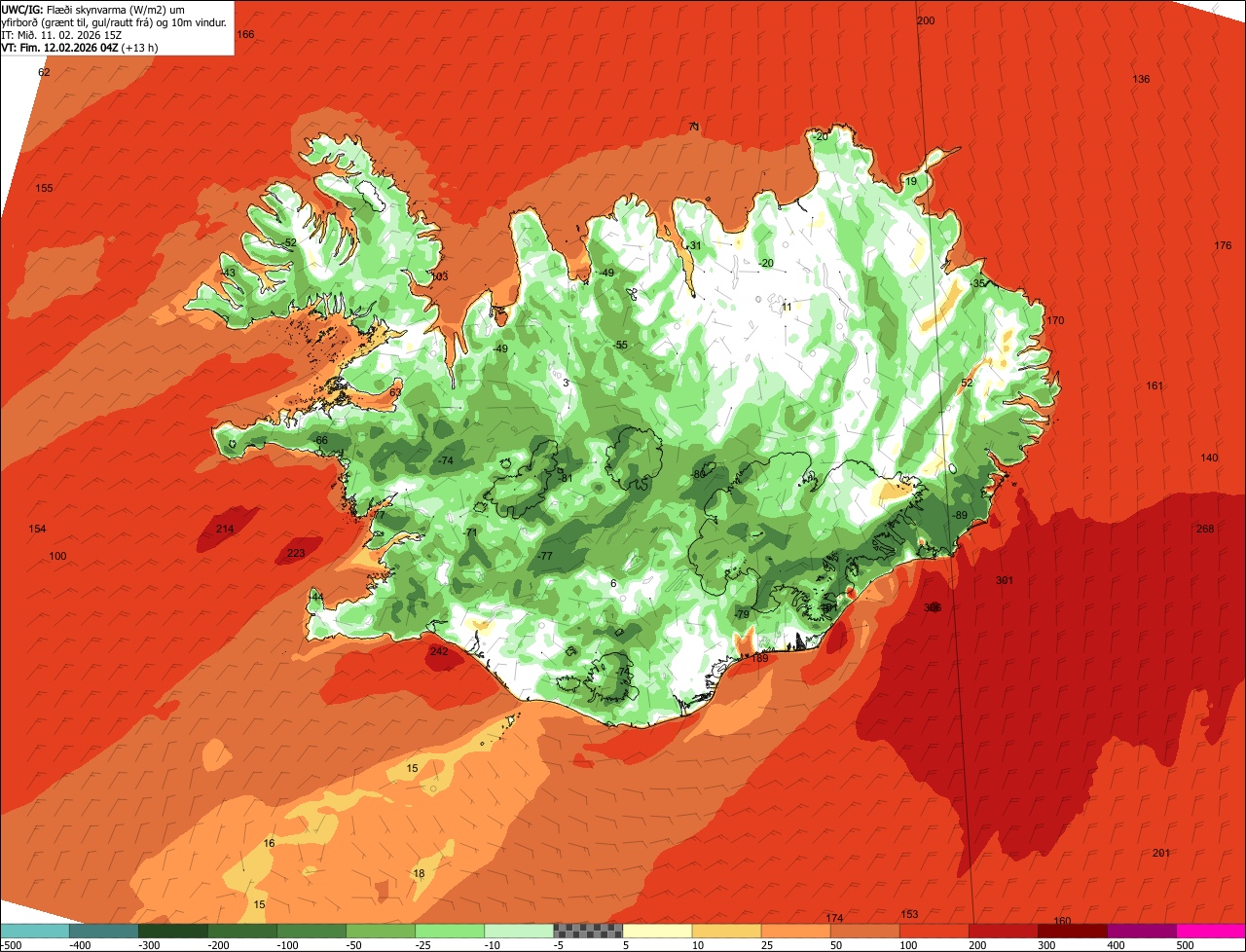Click the map value '103' in the northwest bay
This screenshot has width=1246, height=952.
[439, 276]
